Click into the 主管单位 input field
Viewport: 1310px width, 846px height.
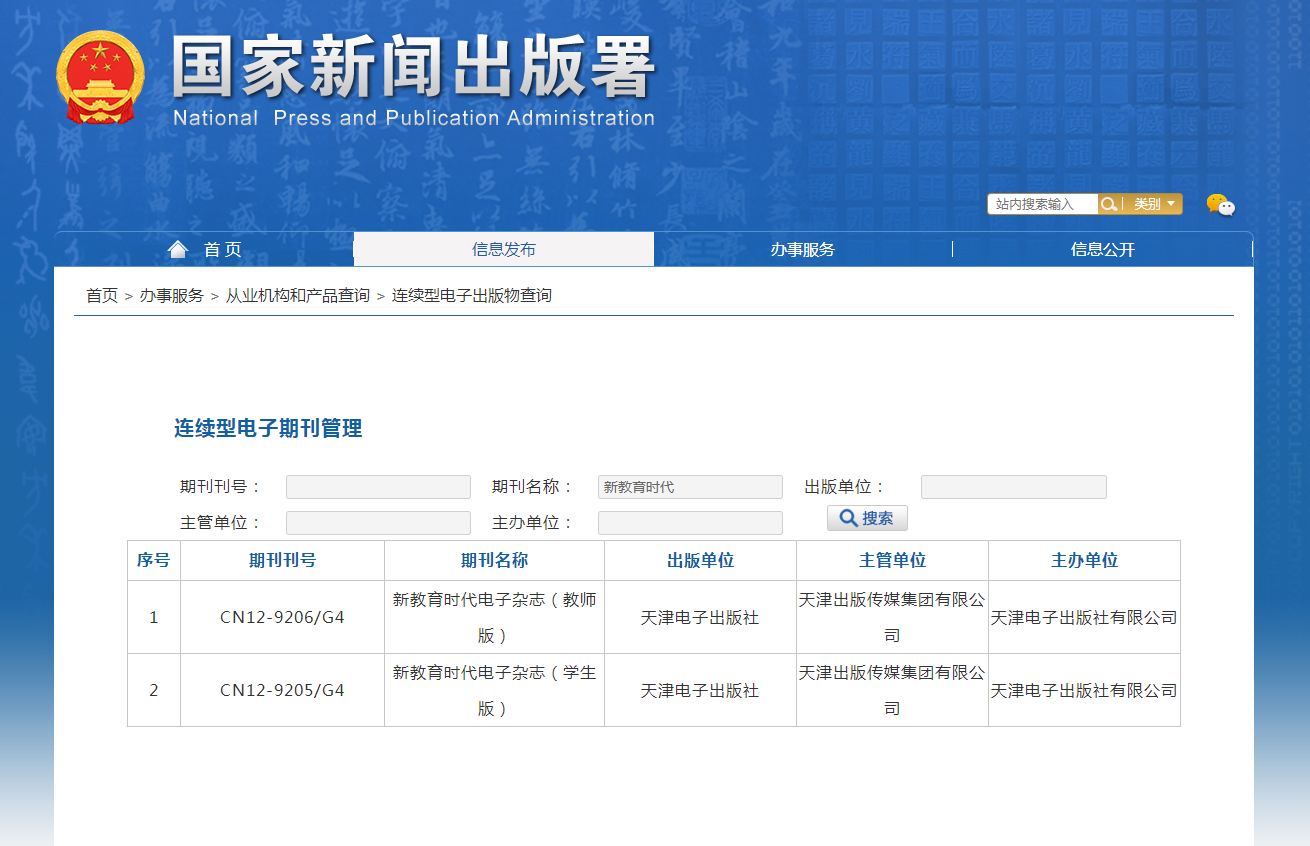[378, 523]
